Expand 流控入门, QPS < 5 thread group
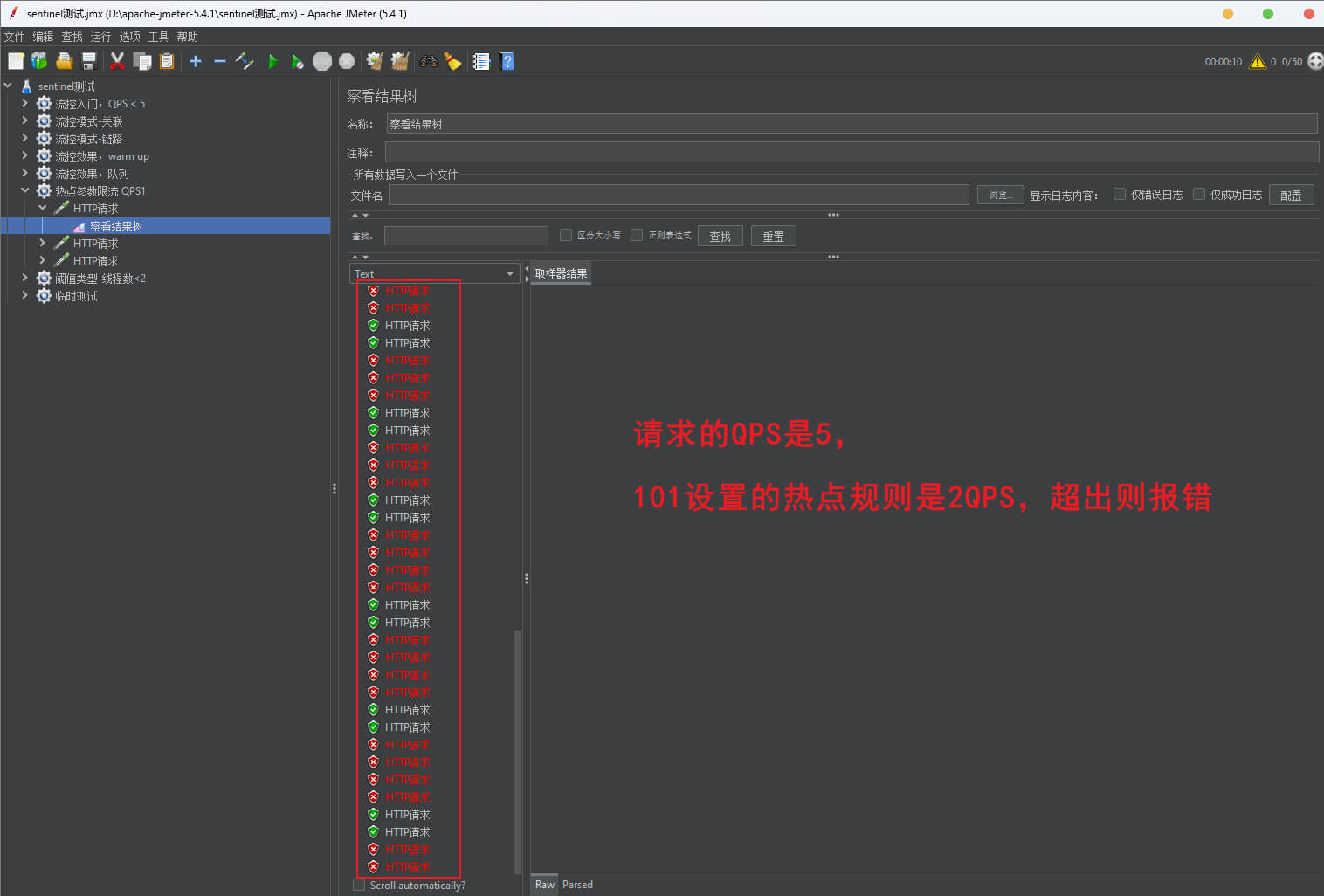The image size is (1324, 896). [24, 103]
